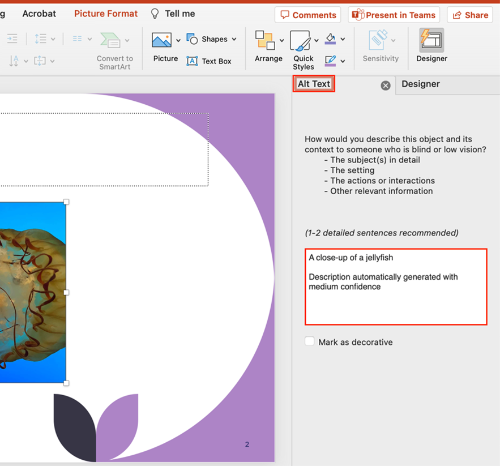Screen dimensions: 500x466
Task: Open the Arrange icon
Action: 265,40
